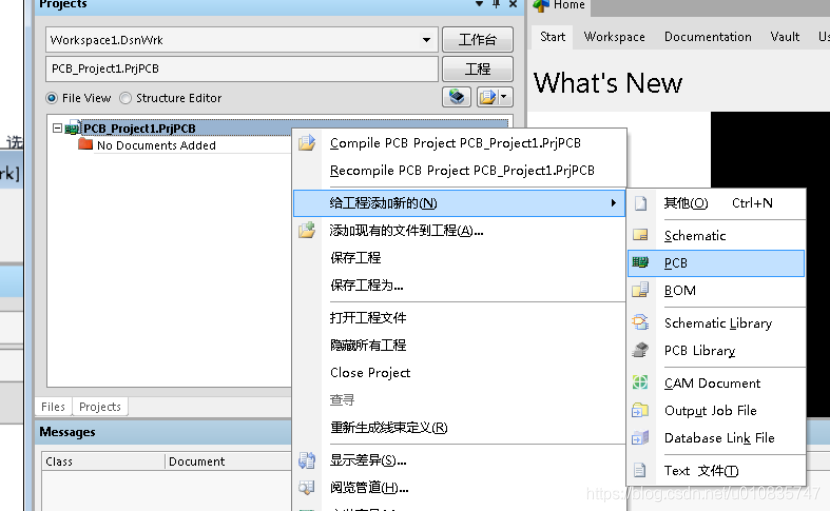
Task: Open the folder options dropdown arrow
Action: tap(504, 97)
